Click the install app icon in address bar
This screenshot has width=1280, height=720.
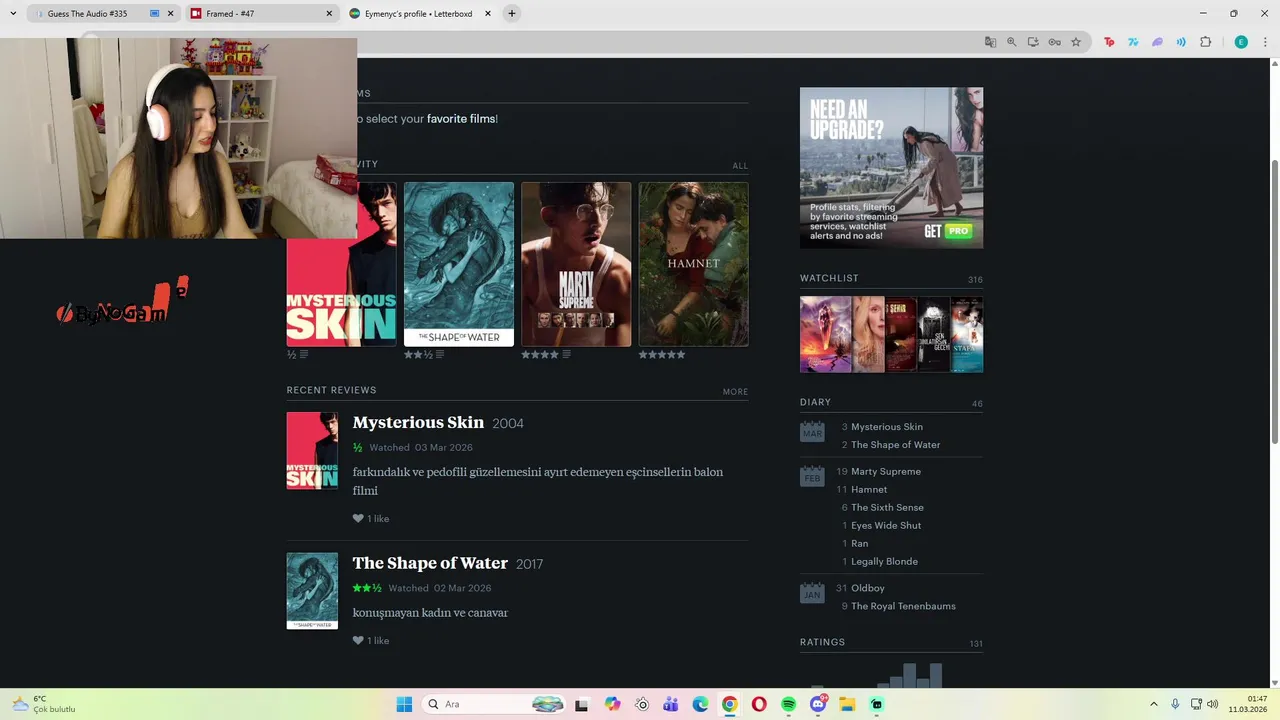pos(1033,42)
